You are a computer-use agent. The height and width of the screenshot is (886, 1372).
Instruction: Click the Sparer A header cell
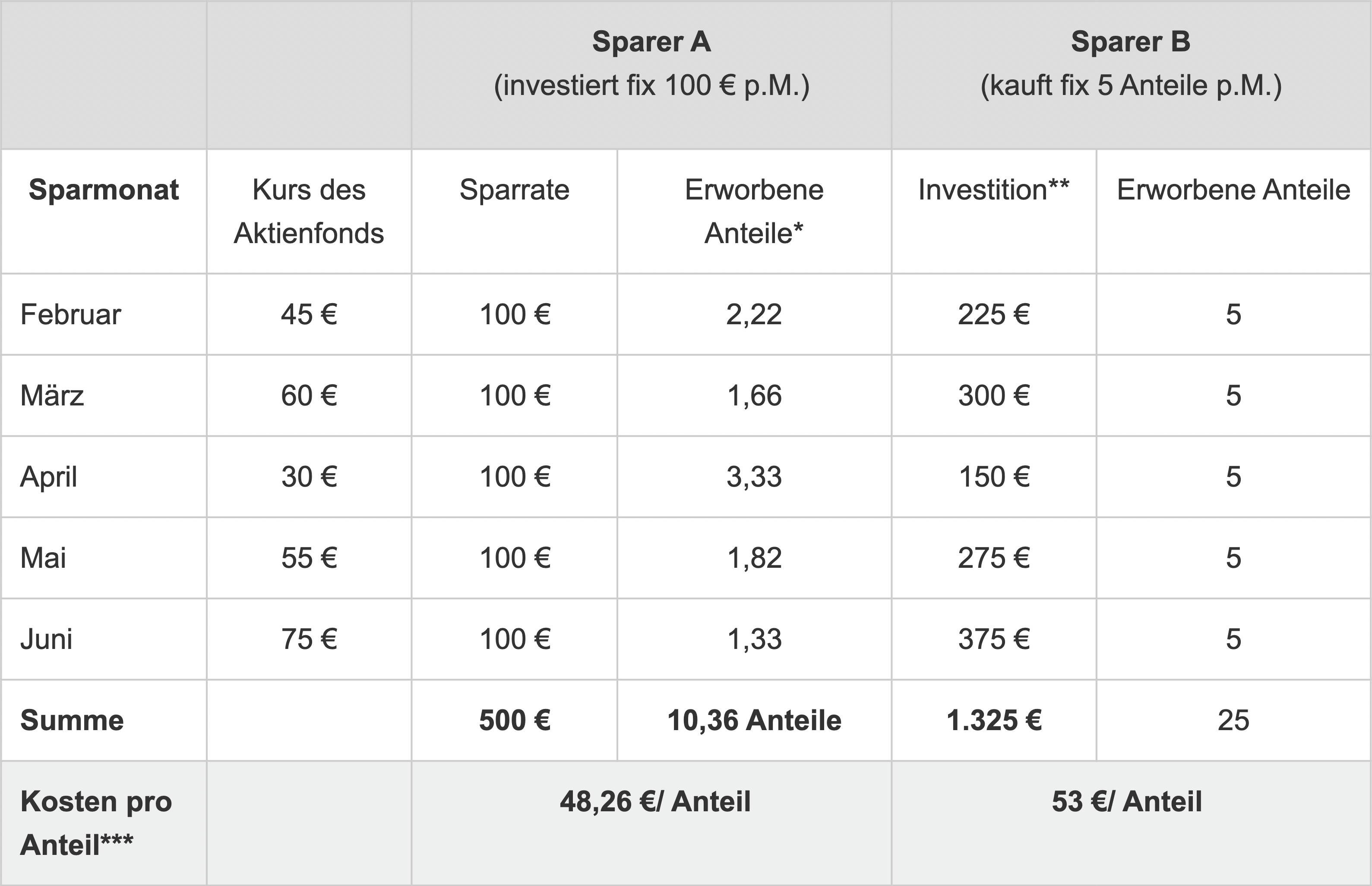tap(651, 75)
